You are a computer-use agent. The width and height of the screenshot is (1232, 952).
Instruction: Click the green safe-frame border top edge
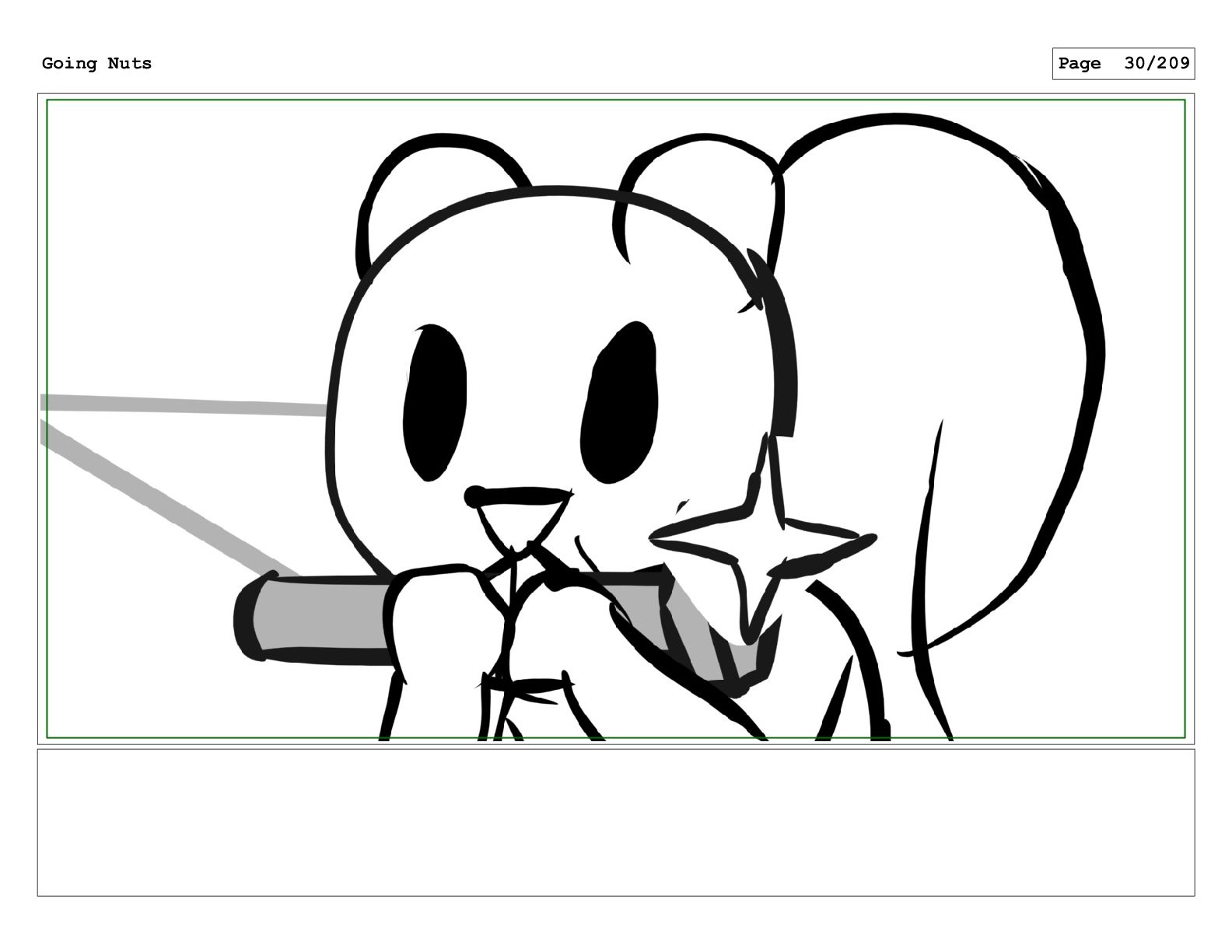[x=616, y=100]
